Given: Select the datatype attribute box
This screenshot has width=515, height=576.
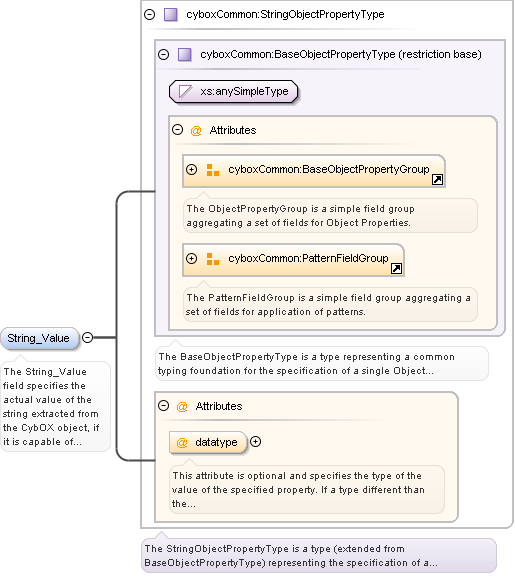Looking at the screenshot, I should pos(208,442).
